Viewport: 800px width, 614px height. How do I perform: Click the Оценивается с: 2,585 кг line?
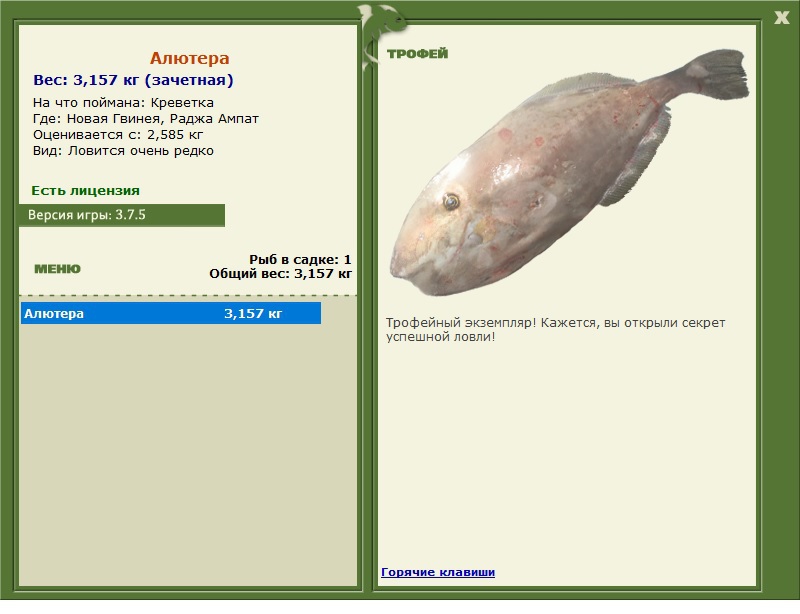tap(118, 135)
